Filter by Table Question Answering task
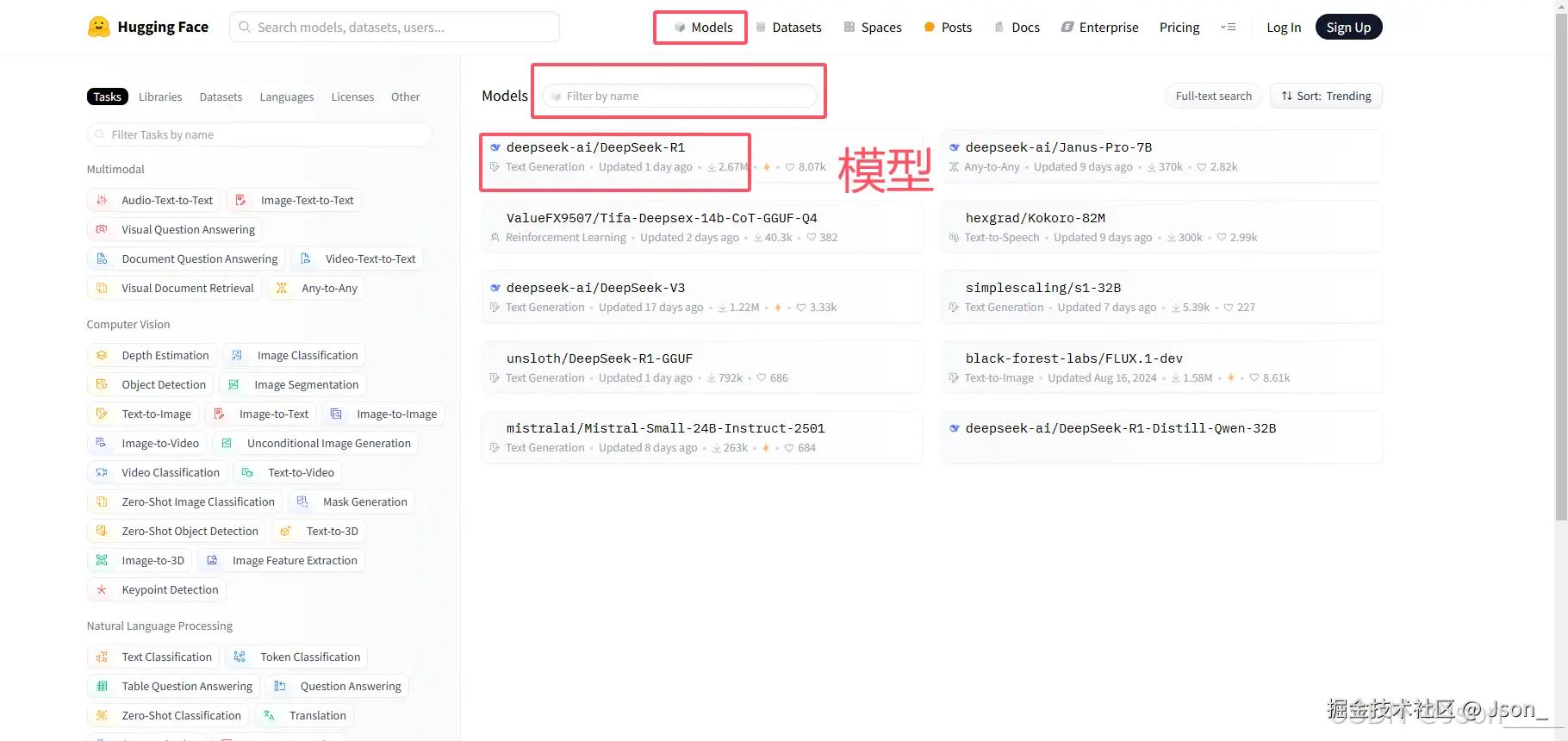Screen dimensions: 1568x741 (x=174, y=686)
